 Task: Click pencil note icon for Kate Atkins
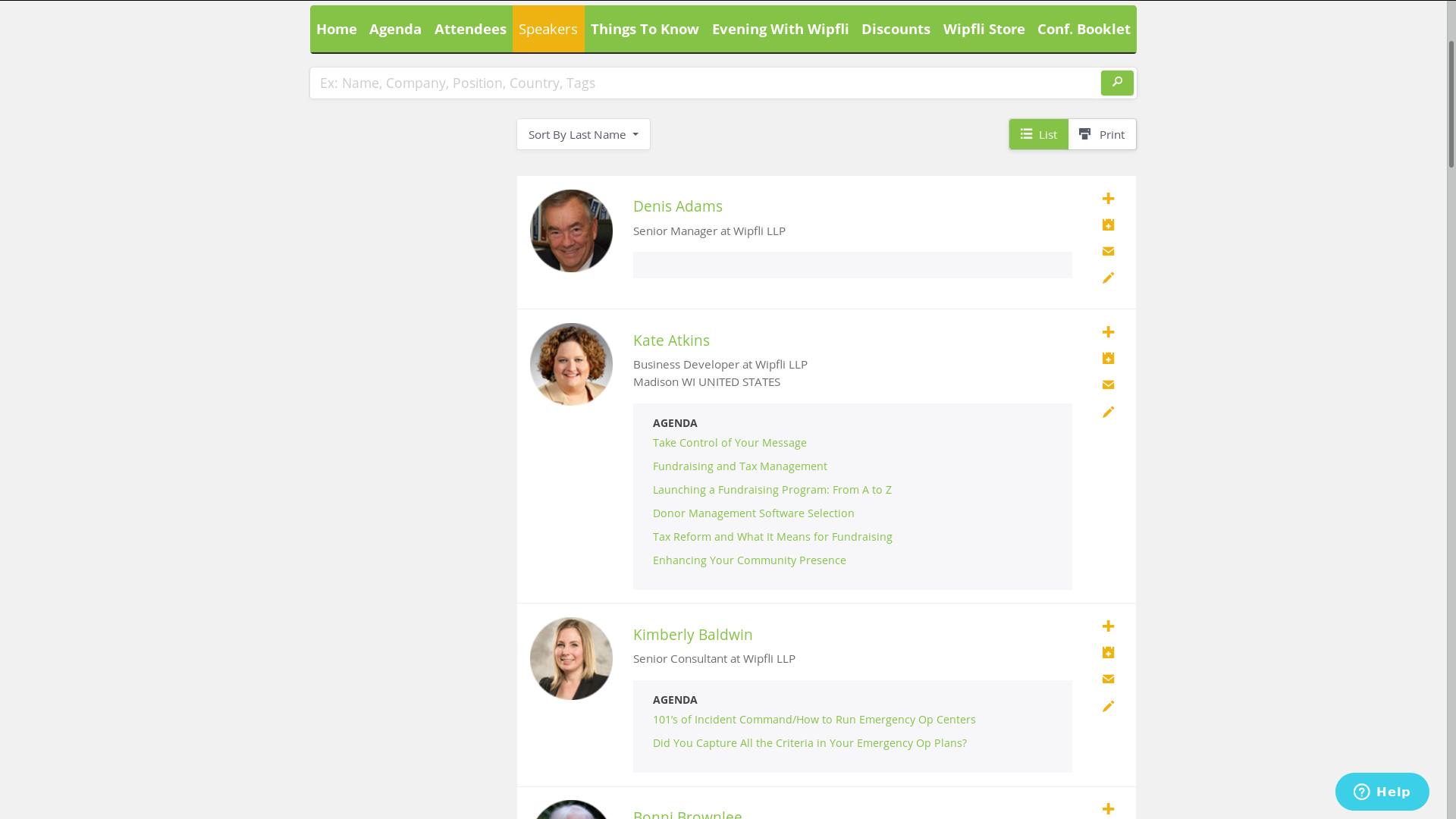pyautogui.click(x=1108, y=412)
